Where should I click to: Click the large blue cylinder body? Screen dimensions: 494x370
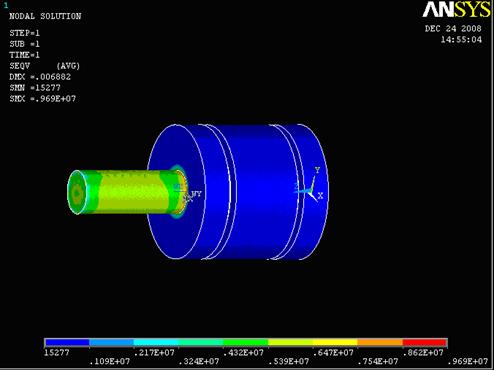(253, 192)
